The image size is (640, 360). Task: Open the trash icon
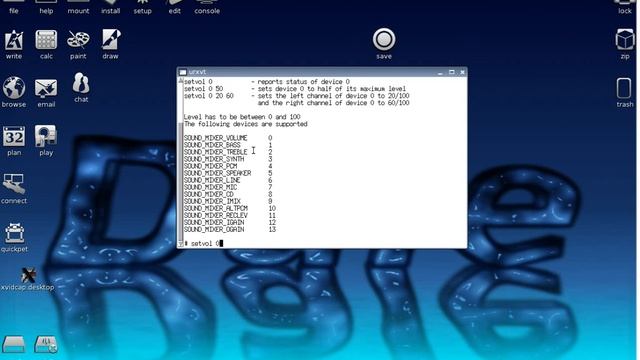coord(624,92)
